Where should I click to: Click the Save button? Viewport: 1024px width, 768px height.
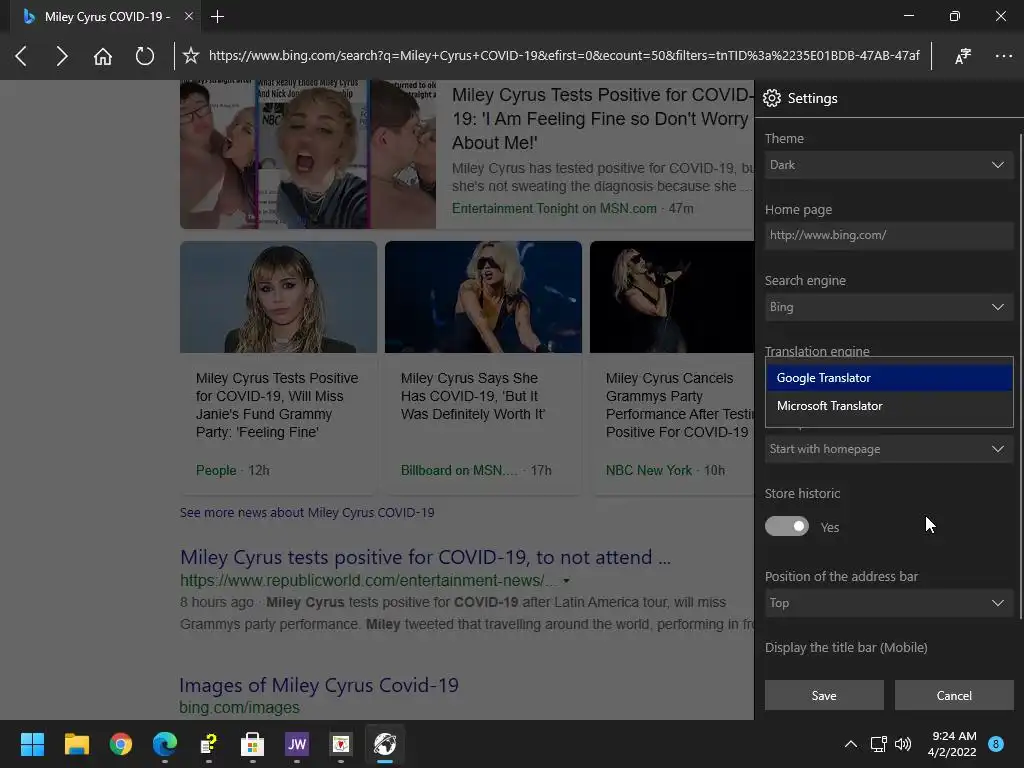click(x=824, y=696)
